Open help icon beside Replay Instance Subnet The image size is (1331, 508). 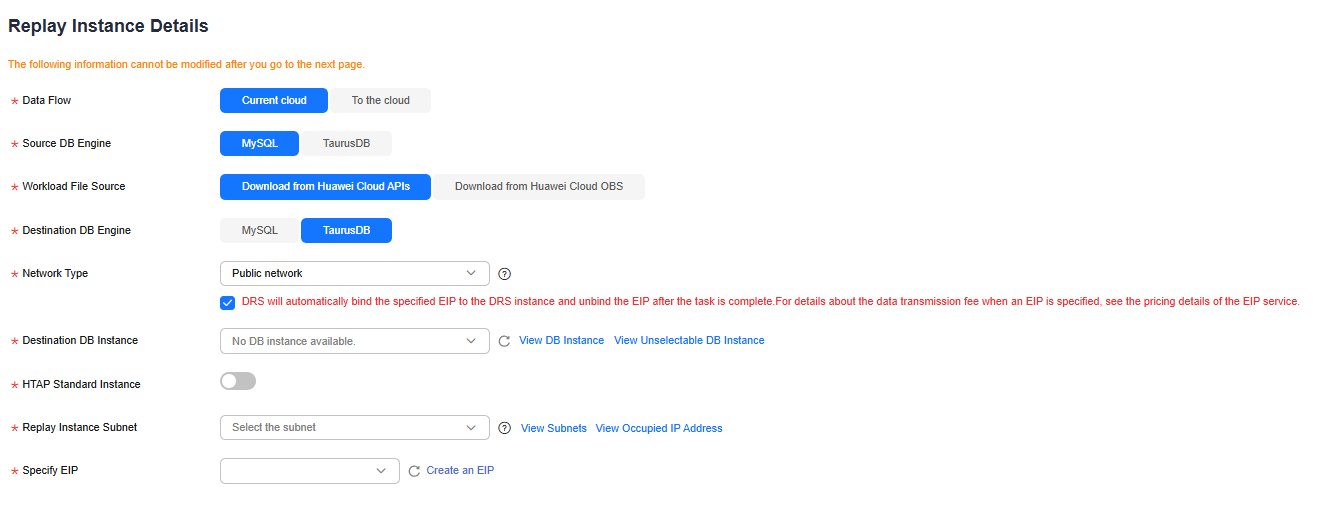[504, 428]
